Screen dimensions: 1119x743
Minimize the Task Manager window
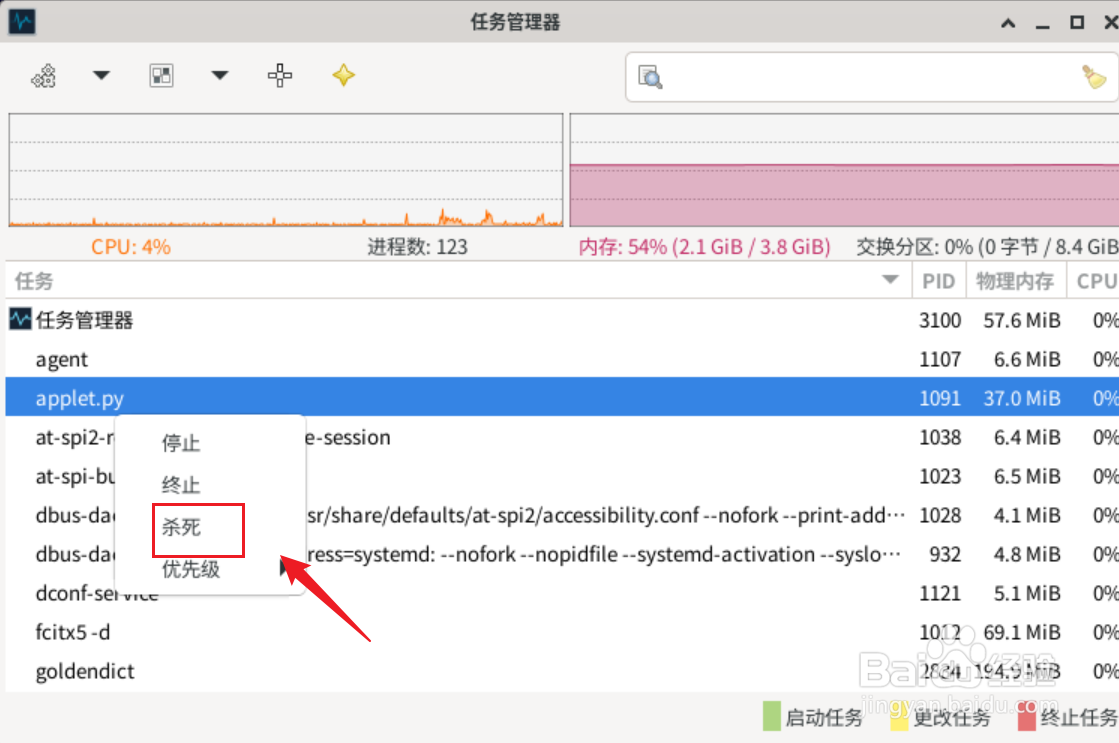point(1043,26)
